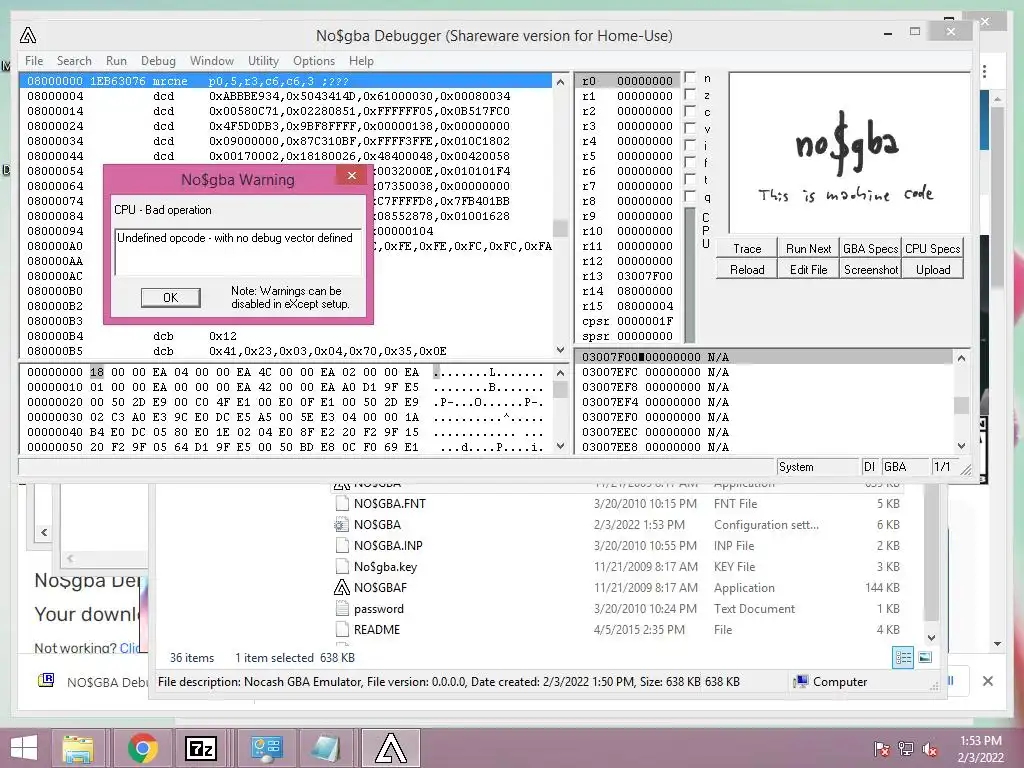1024x768 pixels.
Task: Toggle the c flag checkbox
Action: pyautogui.click(x=690, y=112)
